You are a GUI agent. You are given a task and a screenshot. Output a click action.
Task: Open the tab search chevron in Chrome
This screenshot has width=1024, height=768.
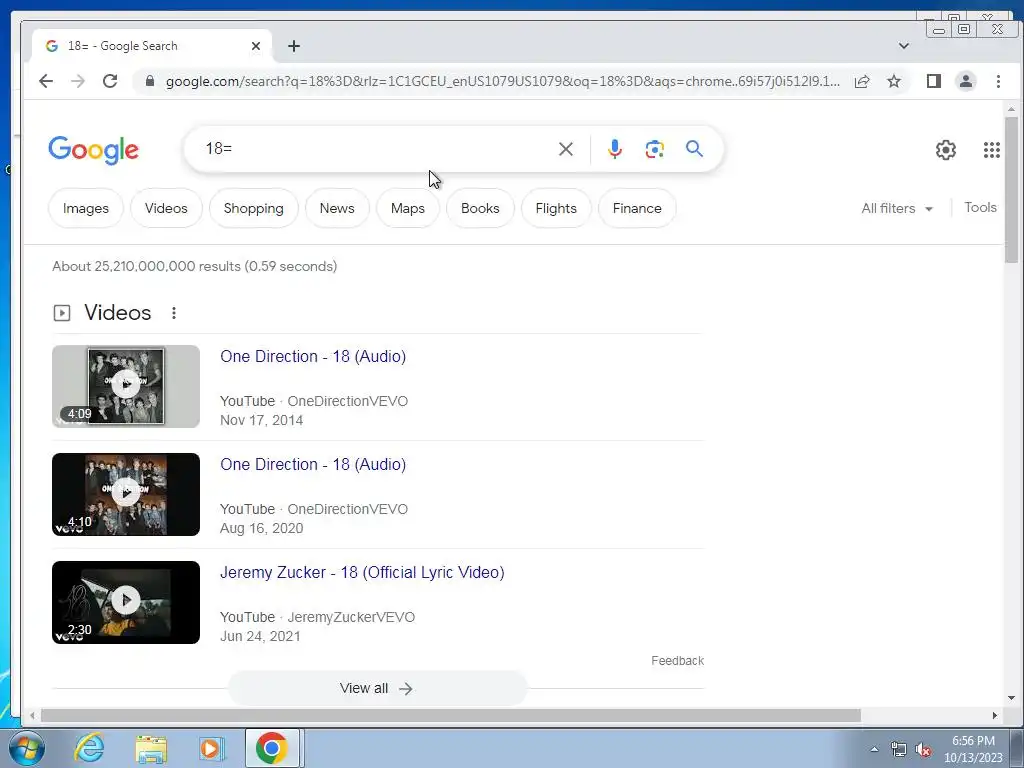pyautogui.click(x=904, y=46)
